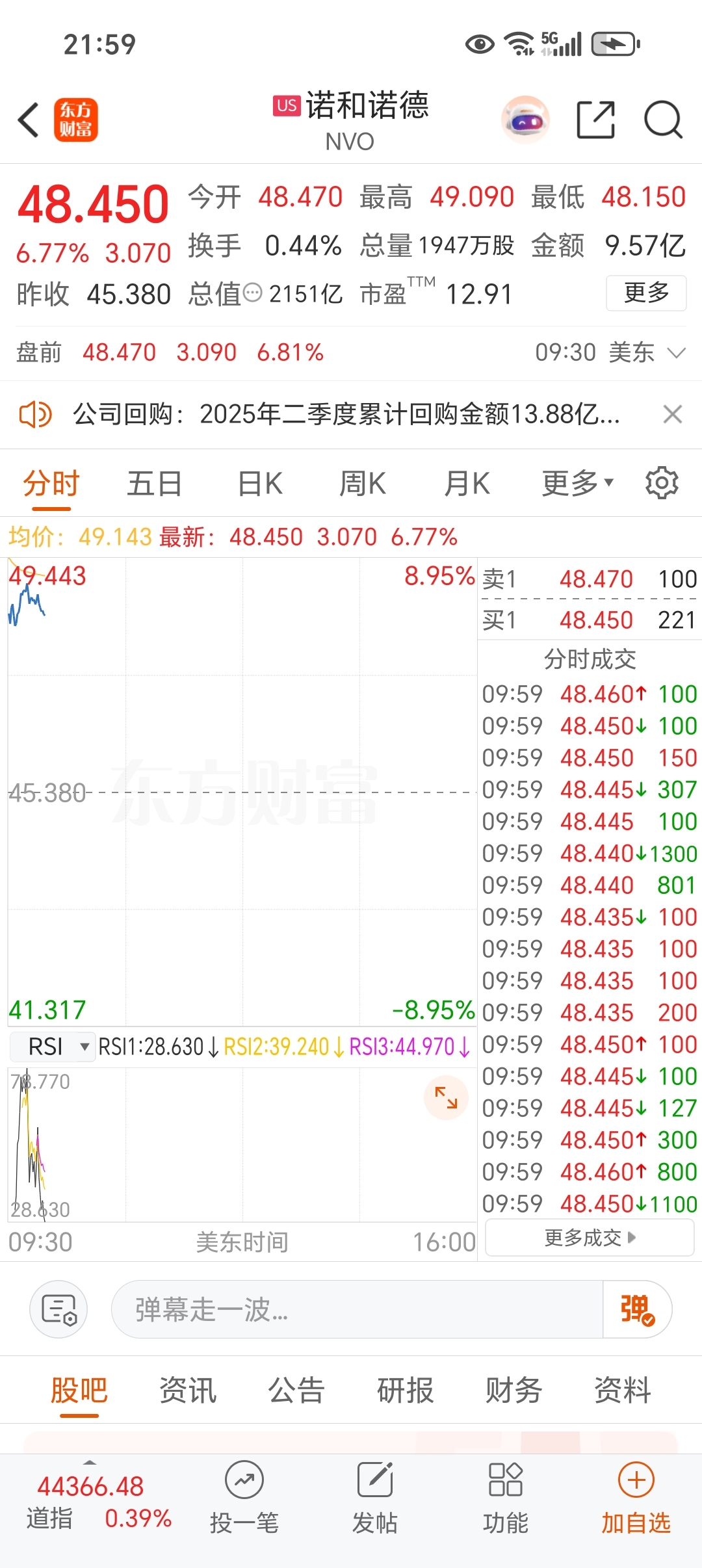Open the 更多 chart period dropdown
The width and height of the screenshot is (702, 1568).
[x=578, y=483]
